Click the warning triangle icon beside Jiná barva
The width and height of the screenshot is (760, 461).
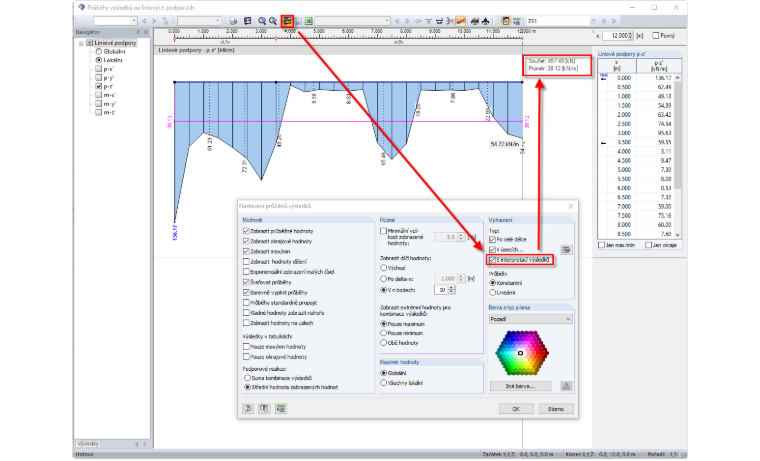coord(566,386)
